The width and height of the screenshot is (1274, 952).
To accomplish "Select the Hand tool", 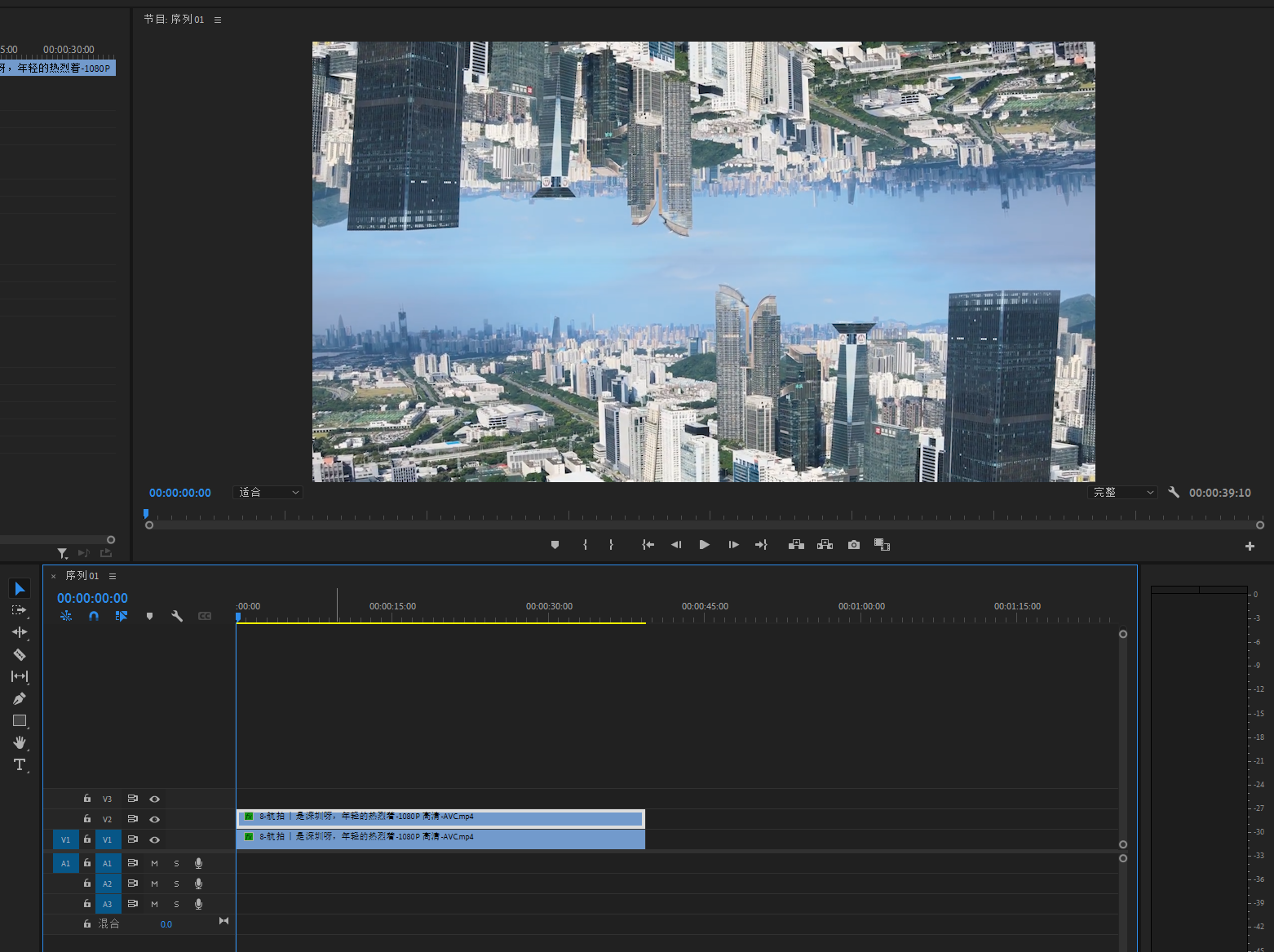I will (x=20, y=742).
